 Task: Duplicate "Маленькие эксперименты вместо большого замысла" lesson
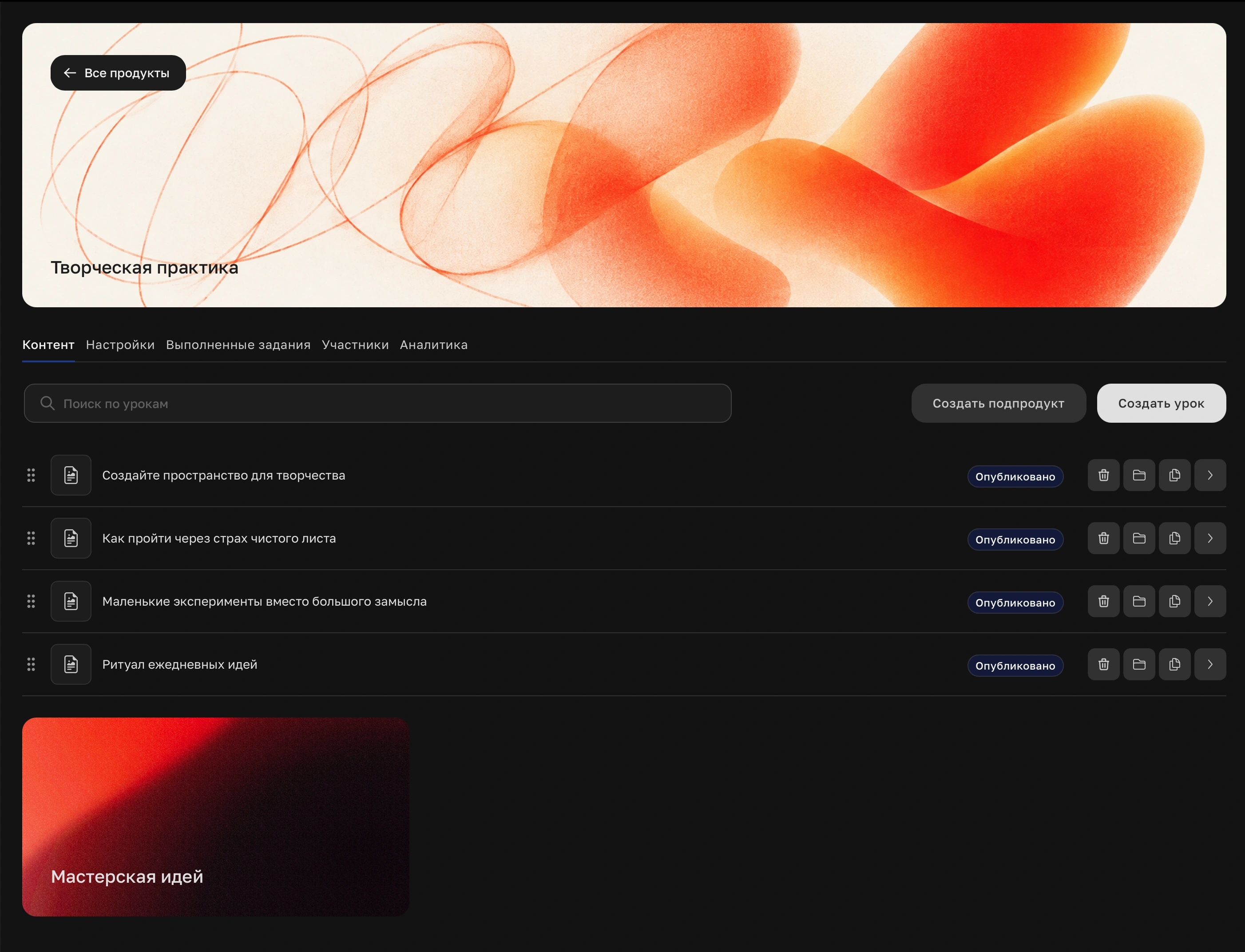tap(1175, 601)
